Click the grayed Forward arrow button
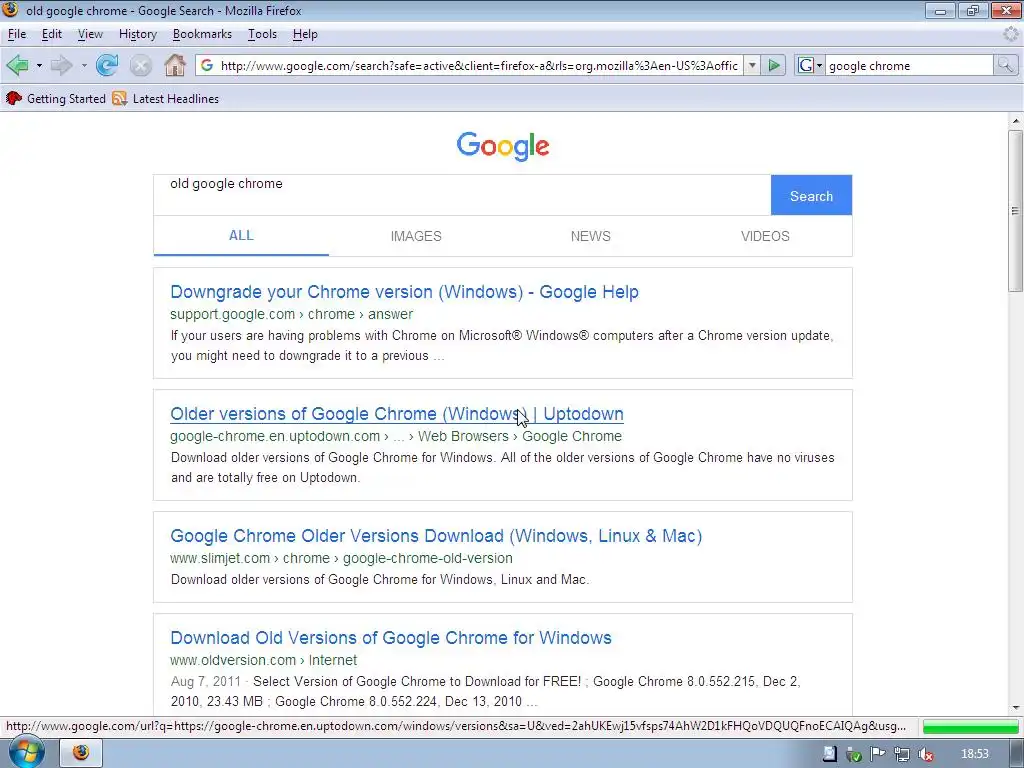This screenshot has width=1024, height=768. (x=62, y=65)
